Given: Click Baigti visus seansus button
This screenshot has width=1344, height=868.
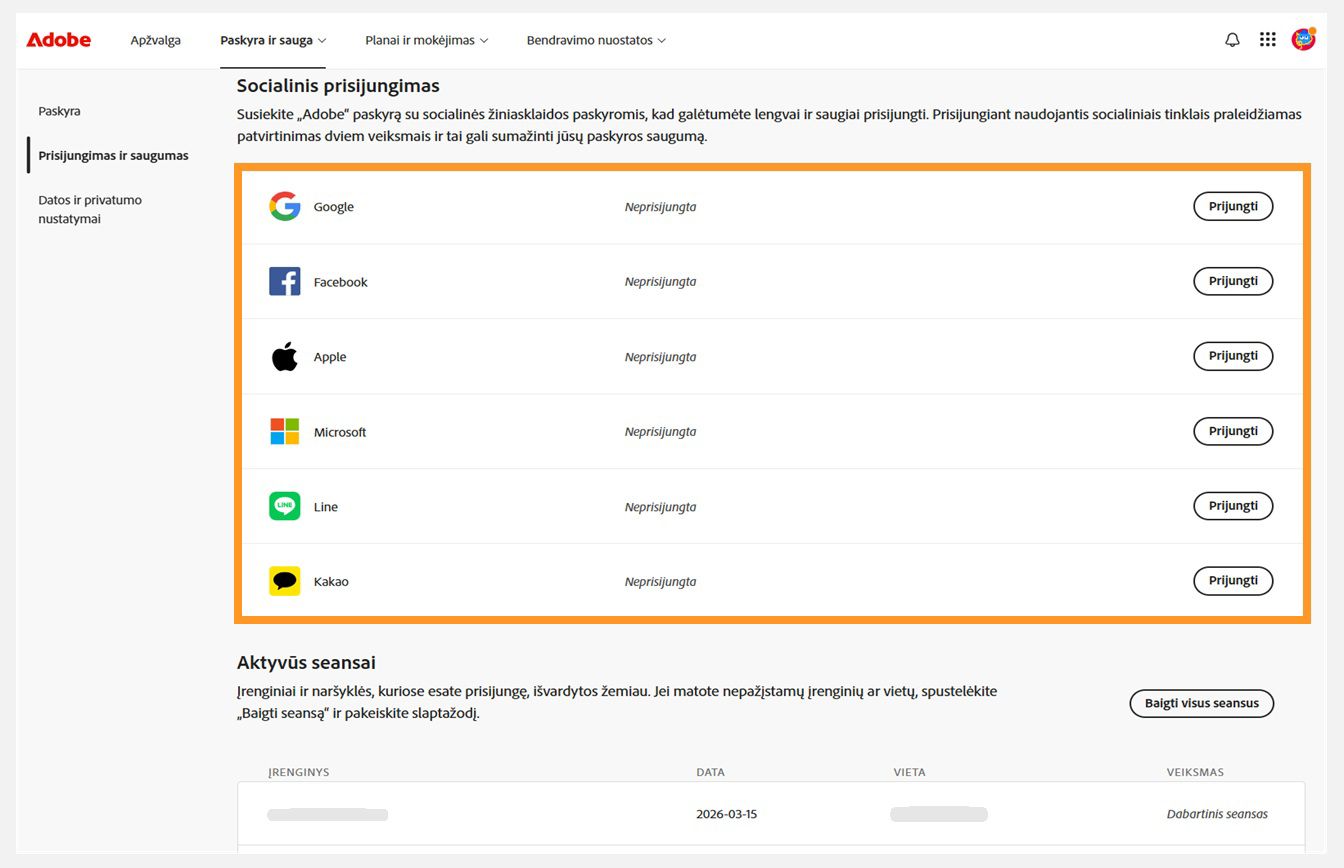Looking at the screenshot, I should 1201,703.
